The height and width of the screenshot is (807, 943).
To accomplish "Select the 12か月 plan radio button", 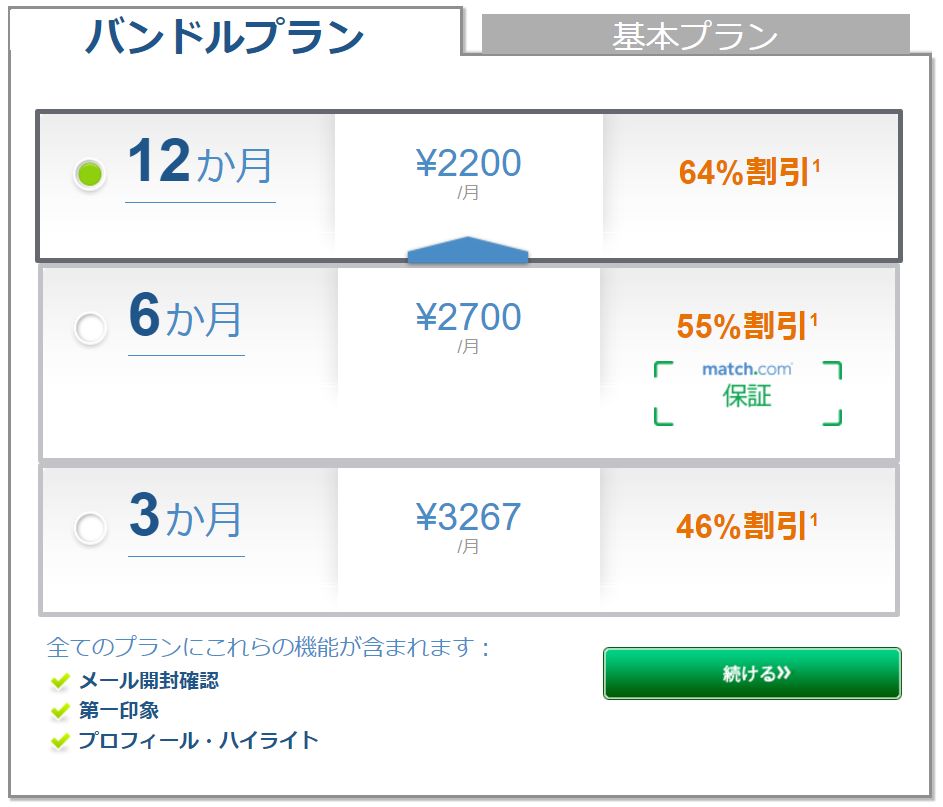I will 90,174.
